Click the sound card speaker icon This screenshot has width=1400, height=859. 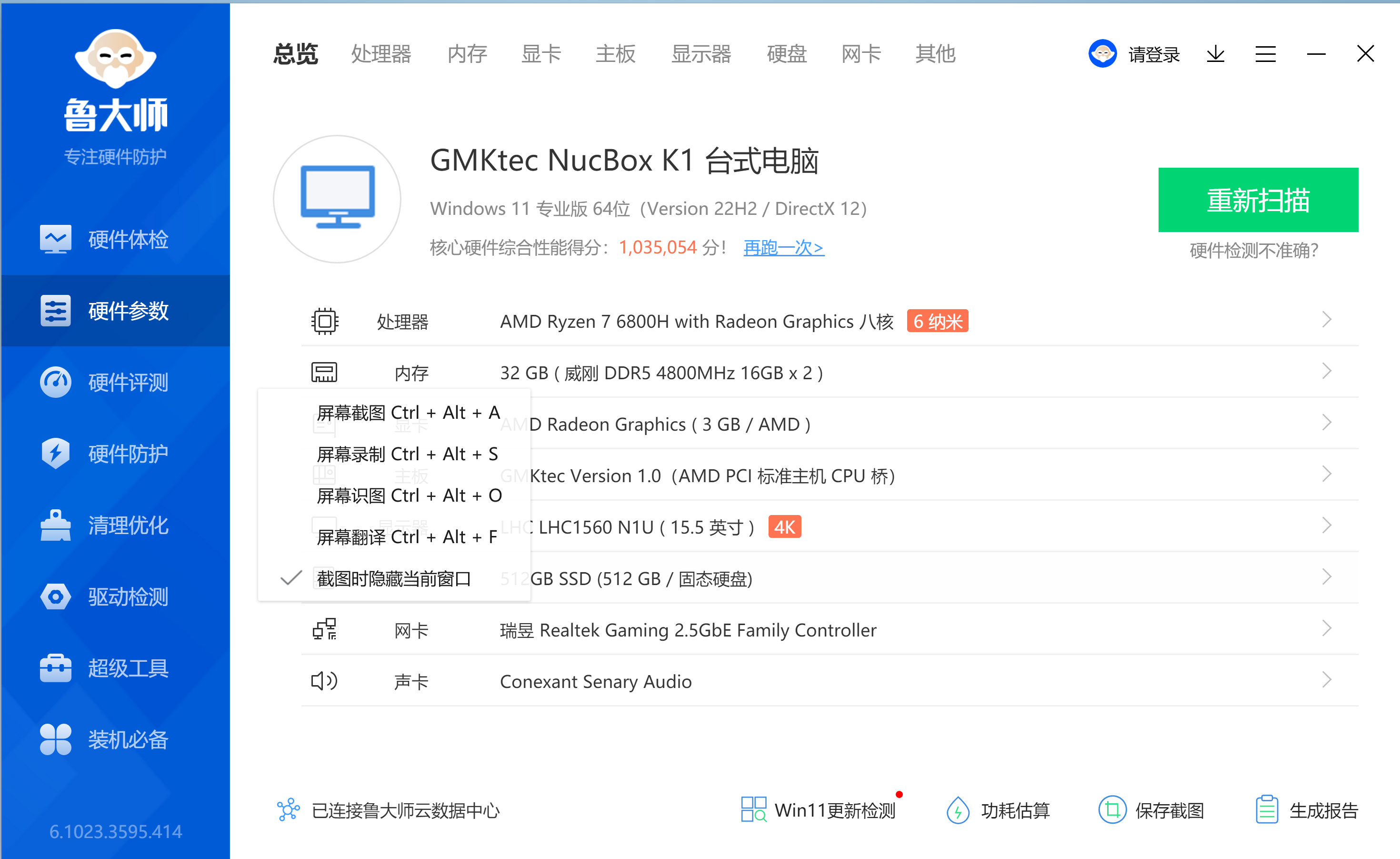click(x=324, y=680)
